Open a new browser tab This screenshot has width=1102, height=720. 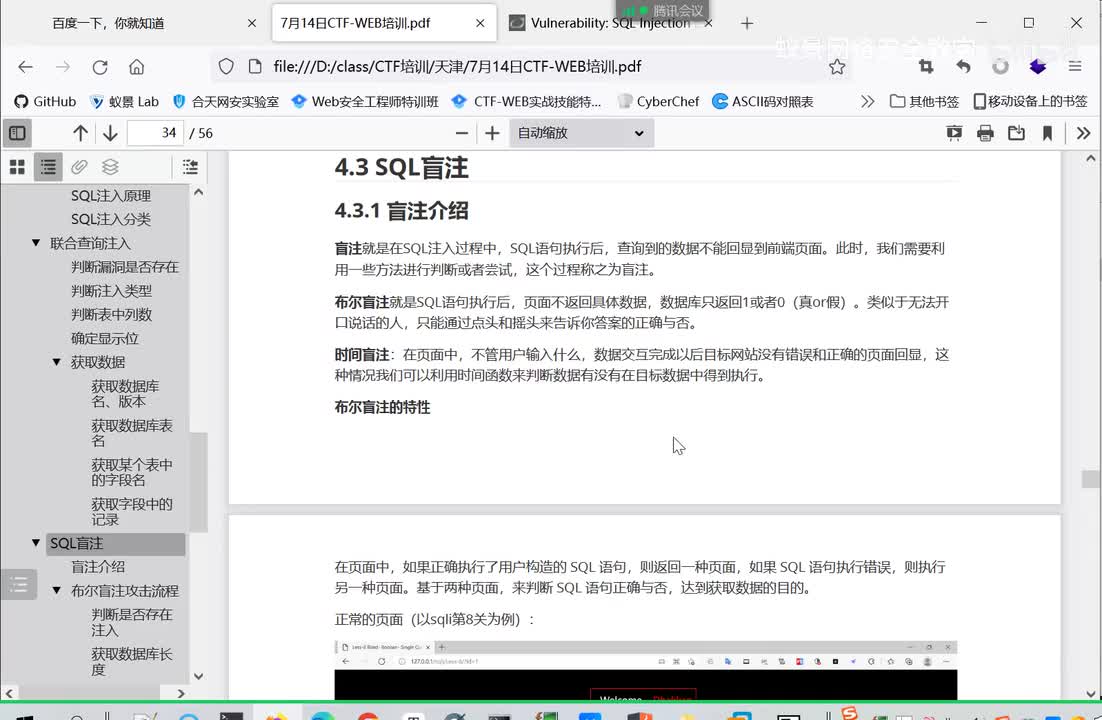[747, 23]
